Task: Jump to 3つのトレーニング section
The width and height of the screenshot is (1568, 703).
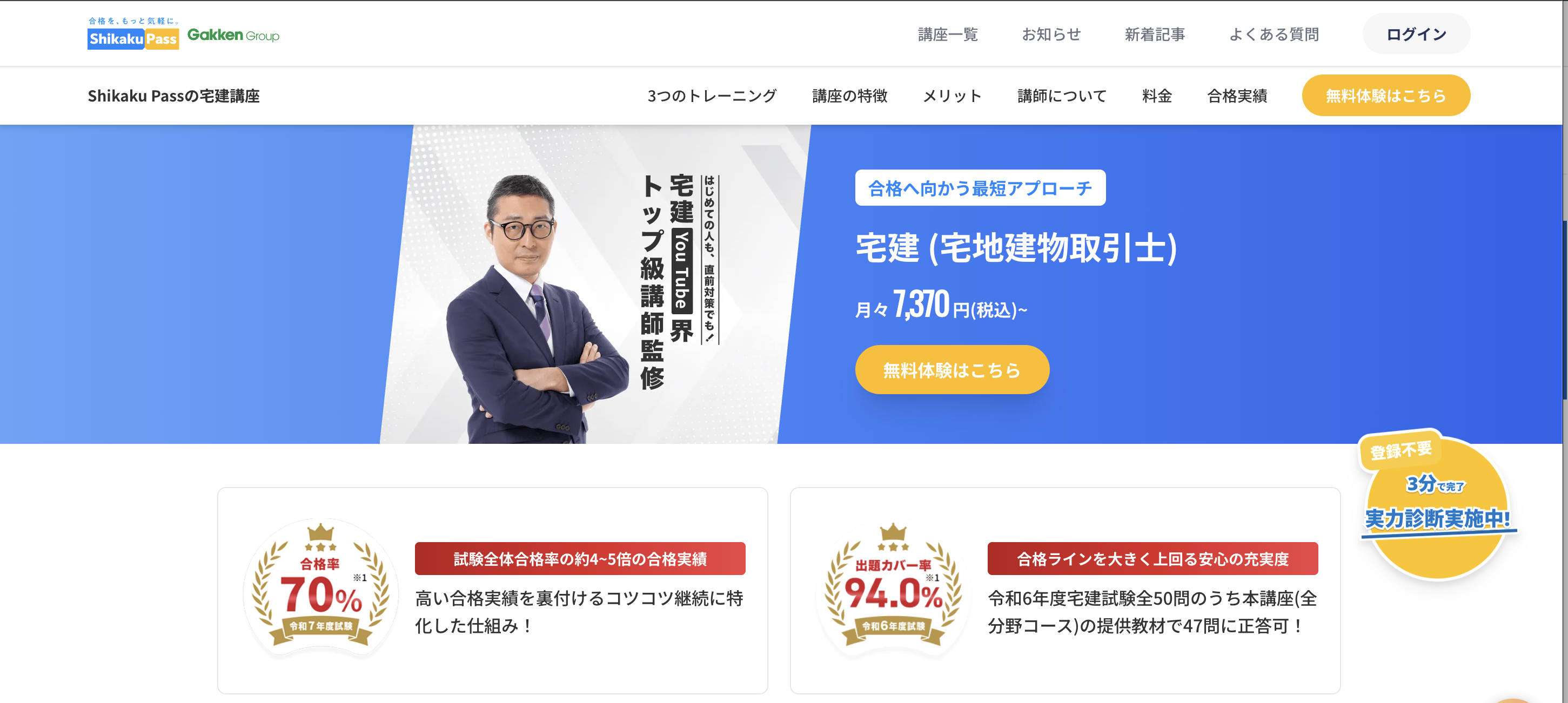Action: tap(712, 96)
